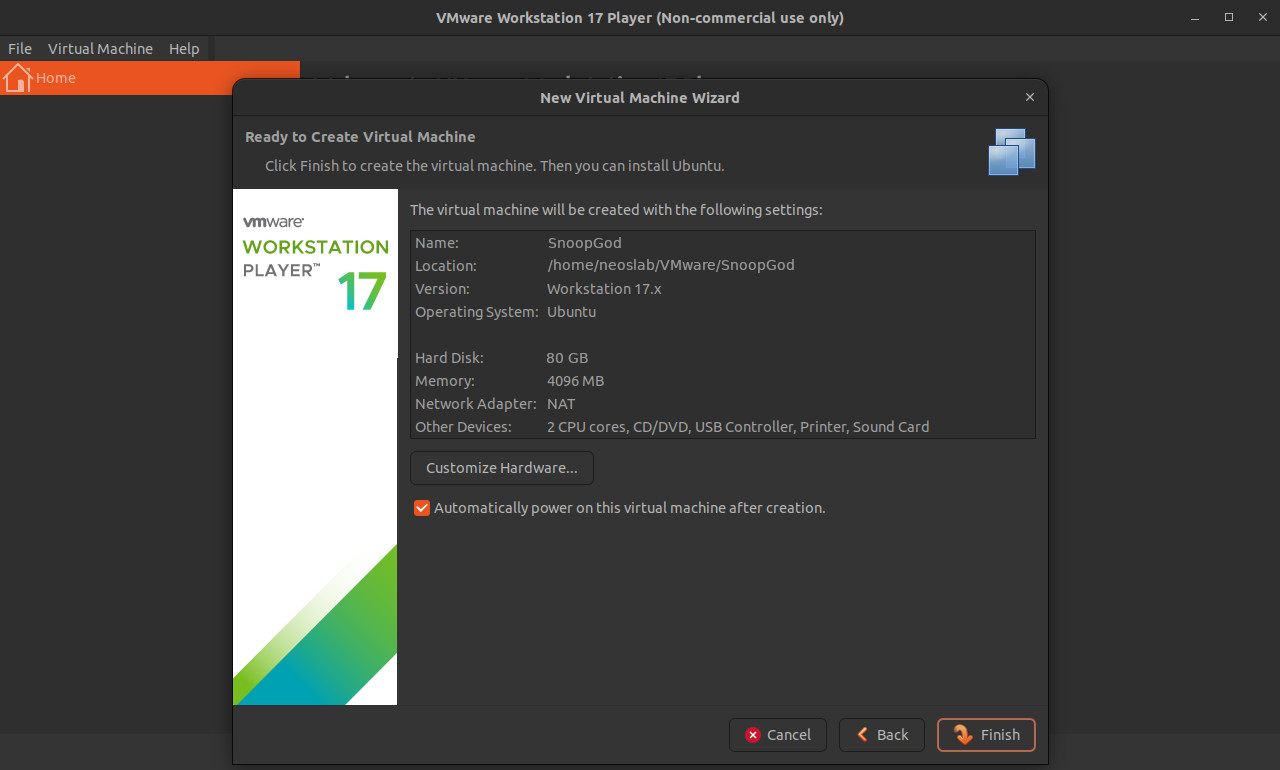
Task: Click the memory value 4096 MB
Action: [575, 381]
